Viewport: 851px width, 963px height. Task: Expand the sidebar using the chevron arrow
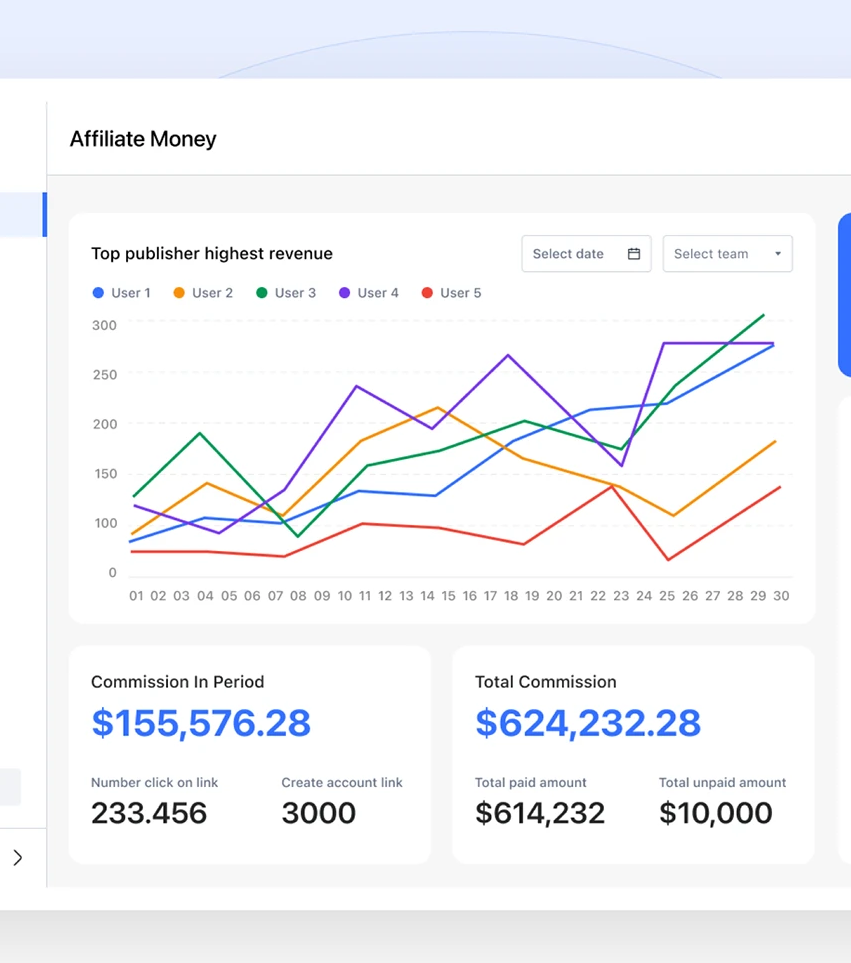coord(17,857)
